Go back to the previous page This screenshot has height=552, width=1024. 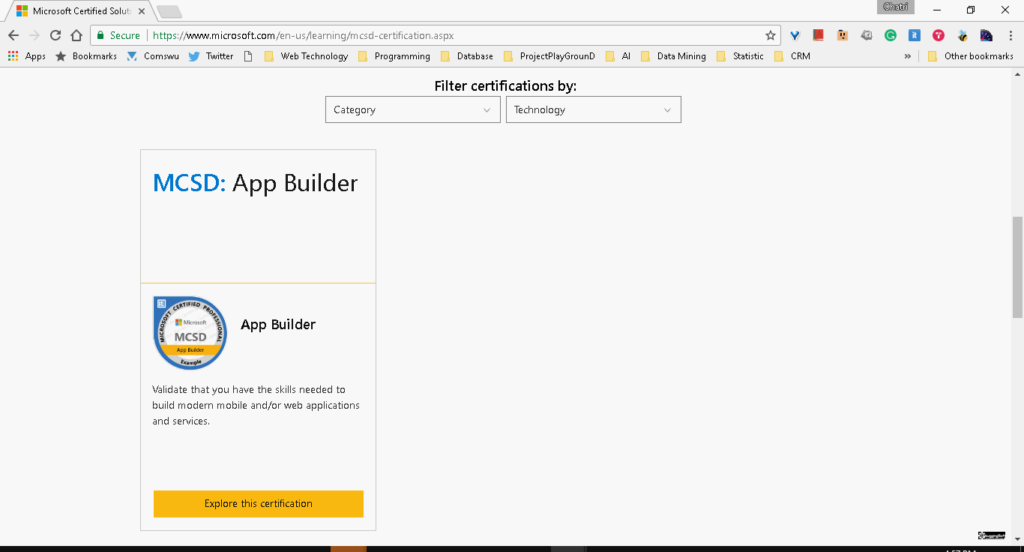pyautogui.click(x=13, y=35)
